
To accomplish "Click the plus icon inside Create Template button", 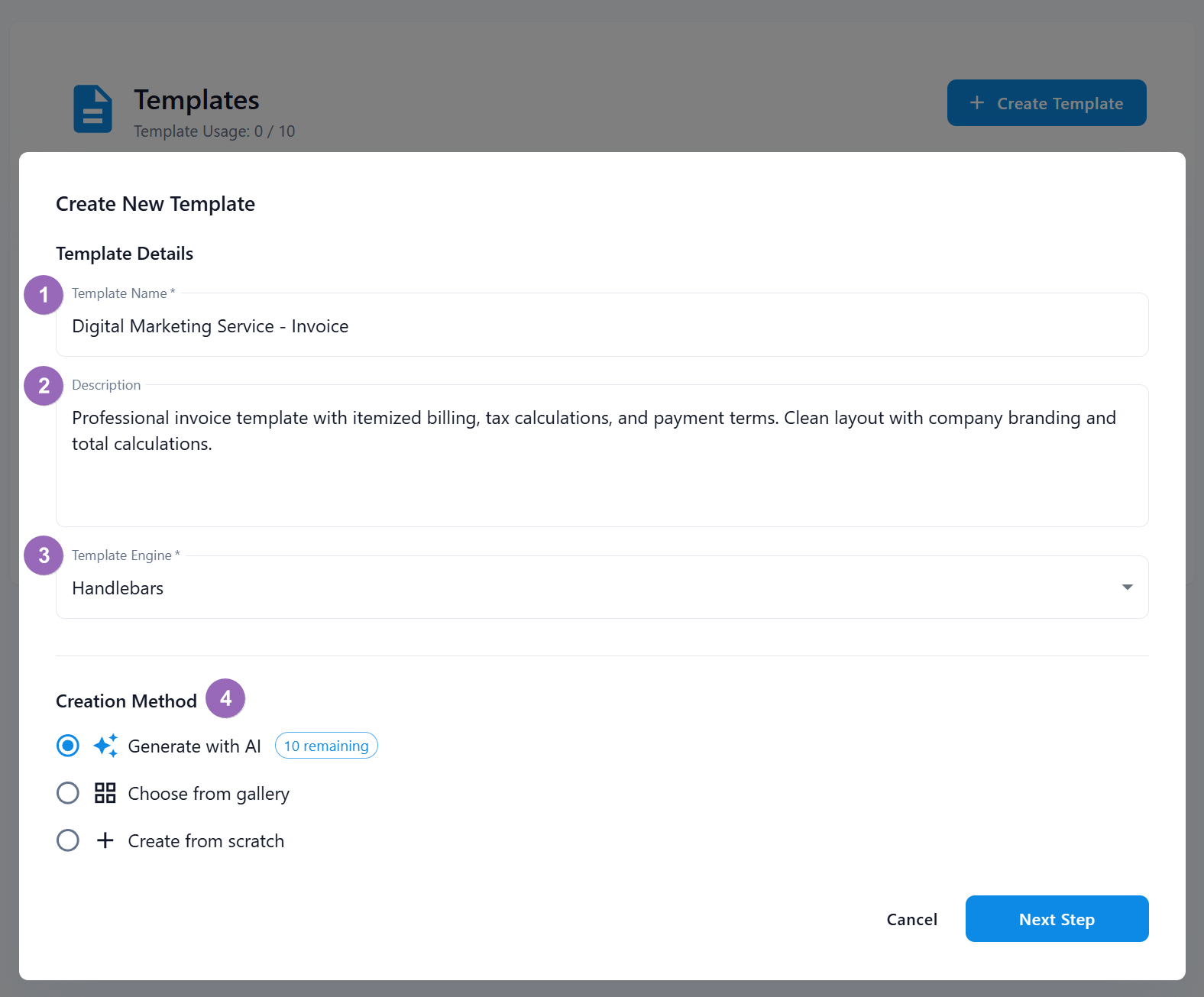I will point(976,102).
